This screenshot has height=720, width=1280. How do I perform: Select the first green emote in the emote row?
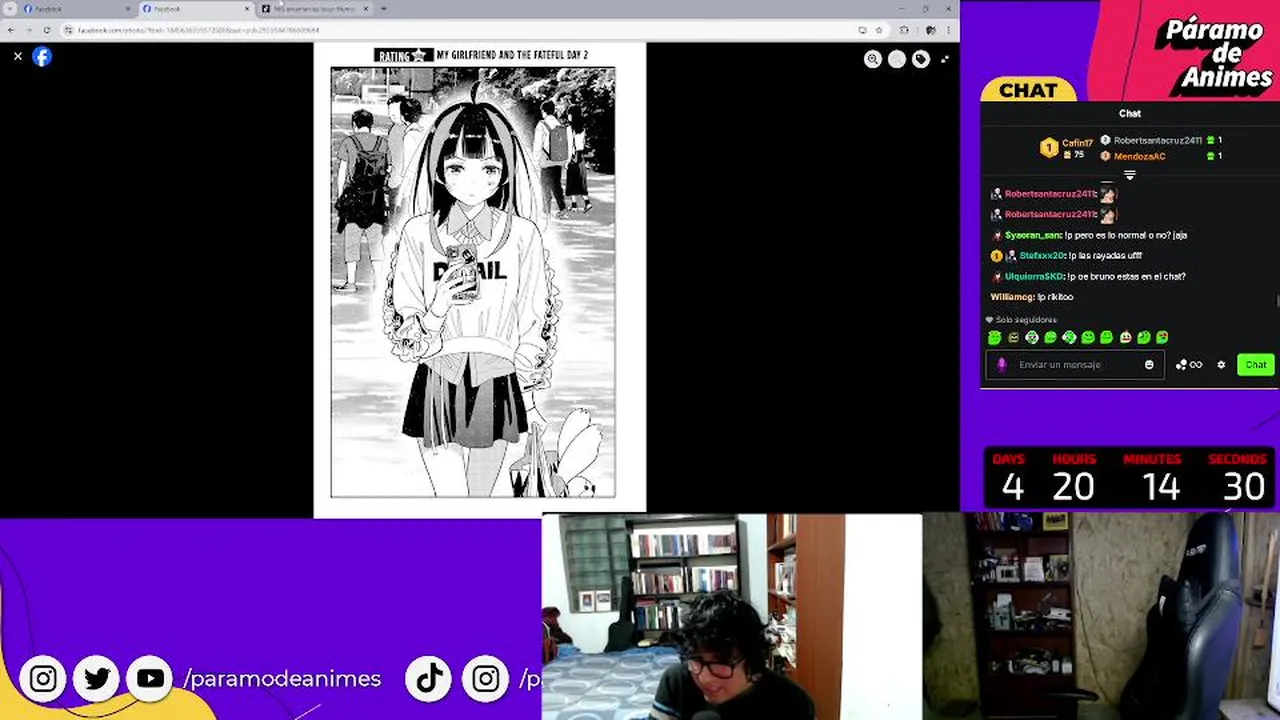(x=995, y=338)
